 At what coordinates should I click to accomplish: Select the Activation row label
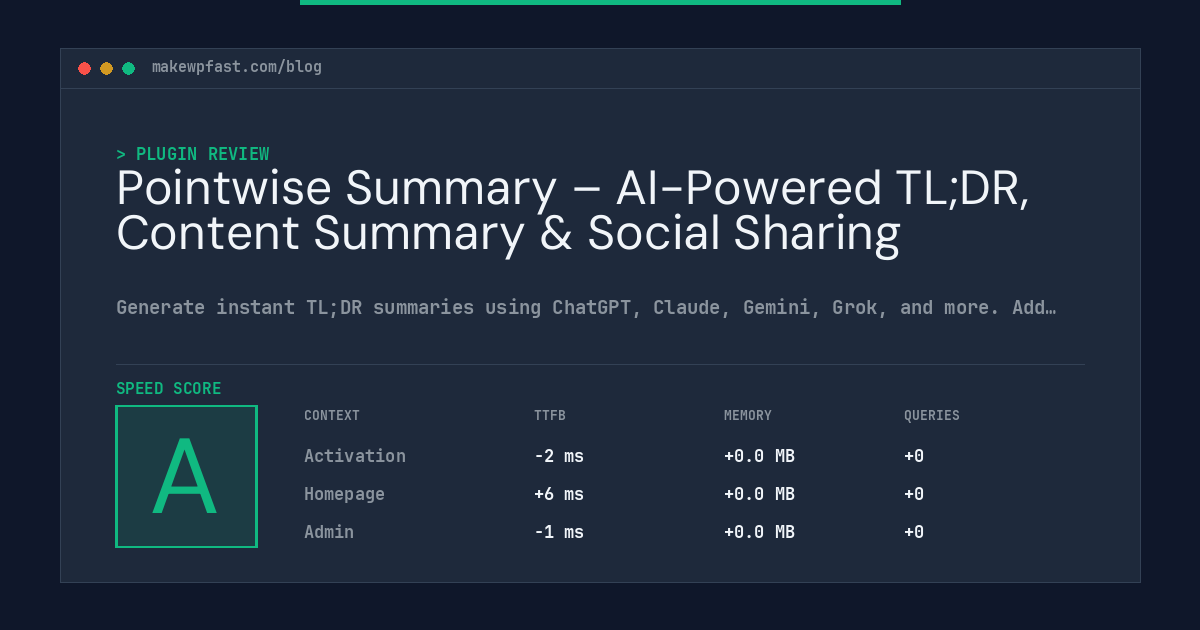(355, 456)
